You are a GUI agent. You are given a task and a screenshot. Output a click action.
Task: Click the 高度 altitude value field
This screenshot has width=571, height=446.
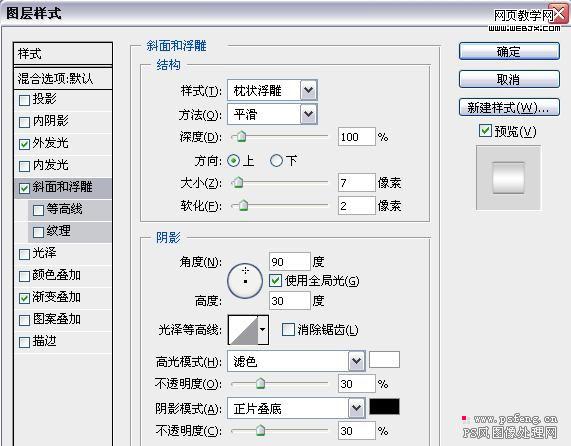point(290,301)
